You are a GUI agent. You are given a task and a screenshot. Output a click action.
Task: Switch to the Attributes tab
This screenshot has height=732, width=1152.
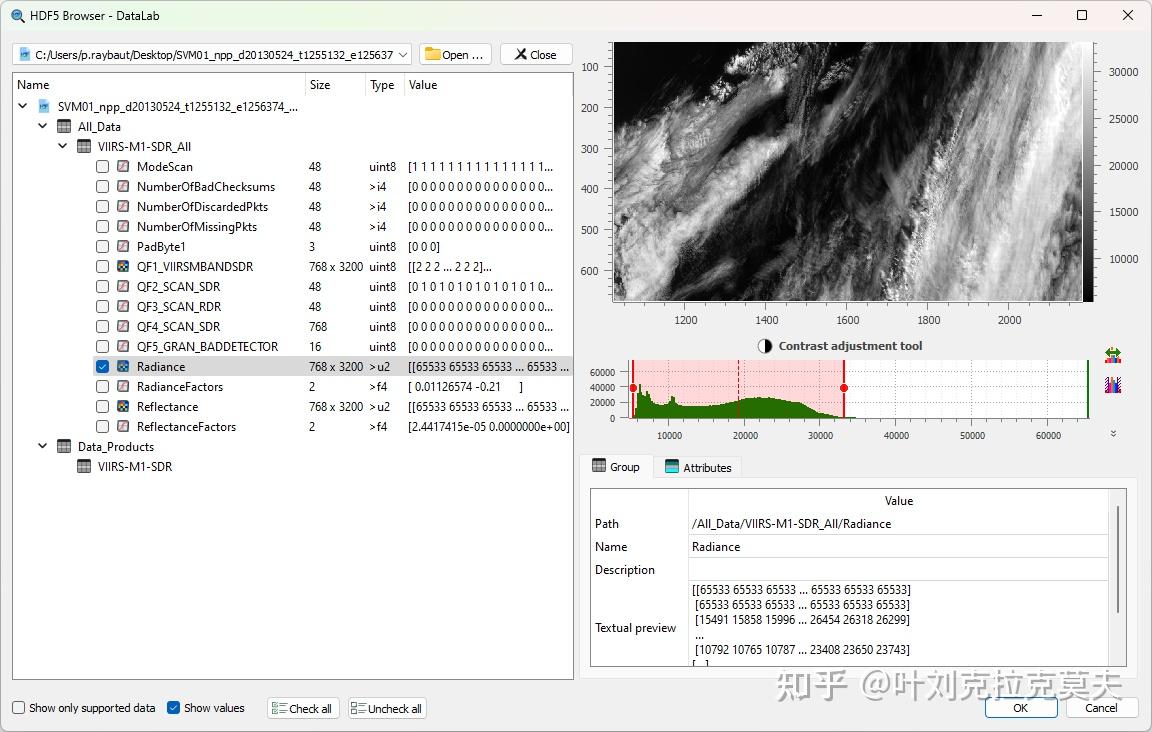(698, 467)
